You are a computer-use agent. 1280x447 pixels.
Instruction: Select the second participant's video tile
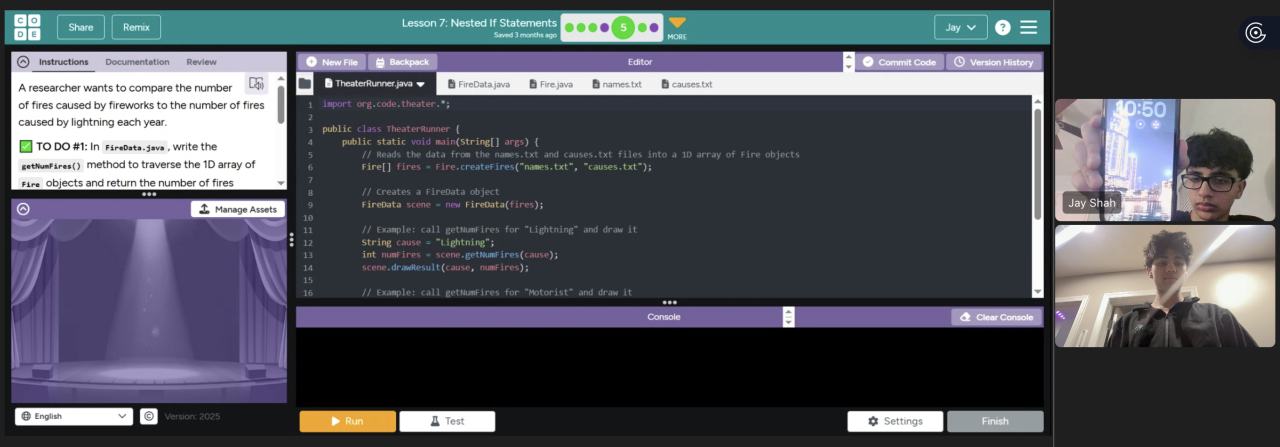point(1165,286)
